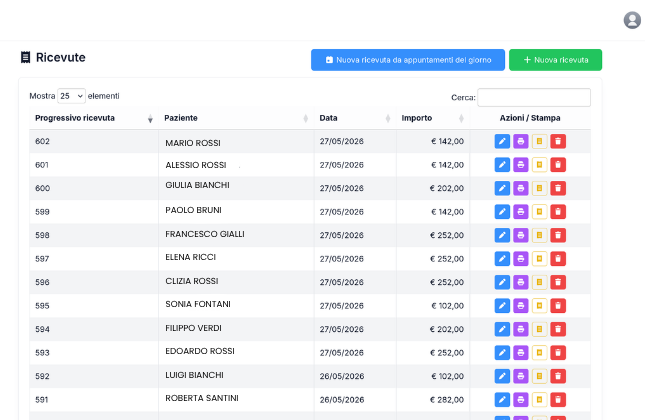Print receipt 601 for Alessio Rossi

(x=521, y=165)
